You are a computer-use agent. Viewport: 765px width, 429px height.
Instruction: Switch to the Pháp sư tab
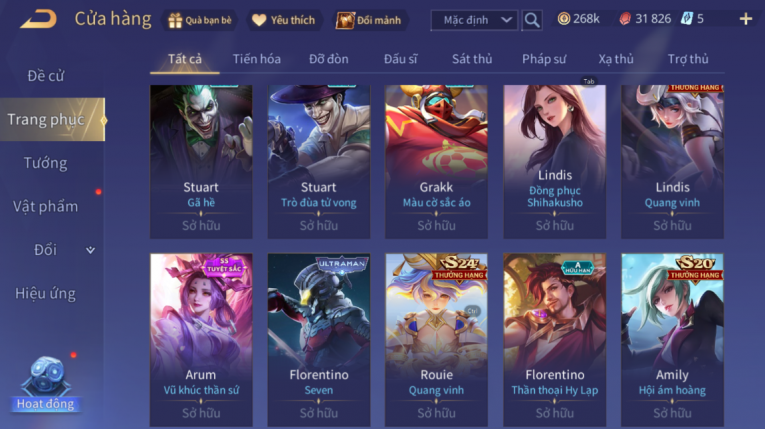pos(544,59)
